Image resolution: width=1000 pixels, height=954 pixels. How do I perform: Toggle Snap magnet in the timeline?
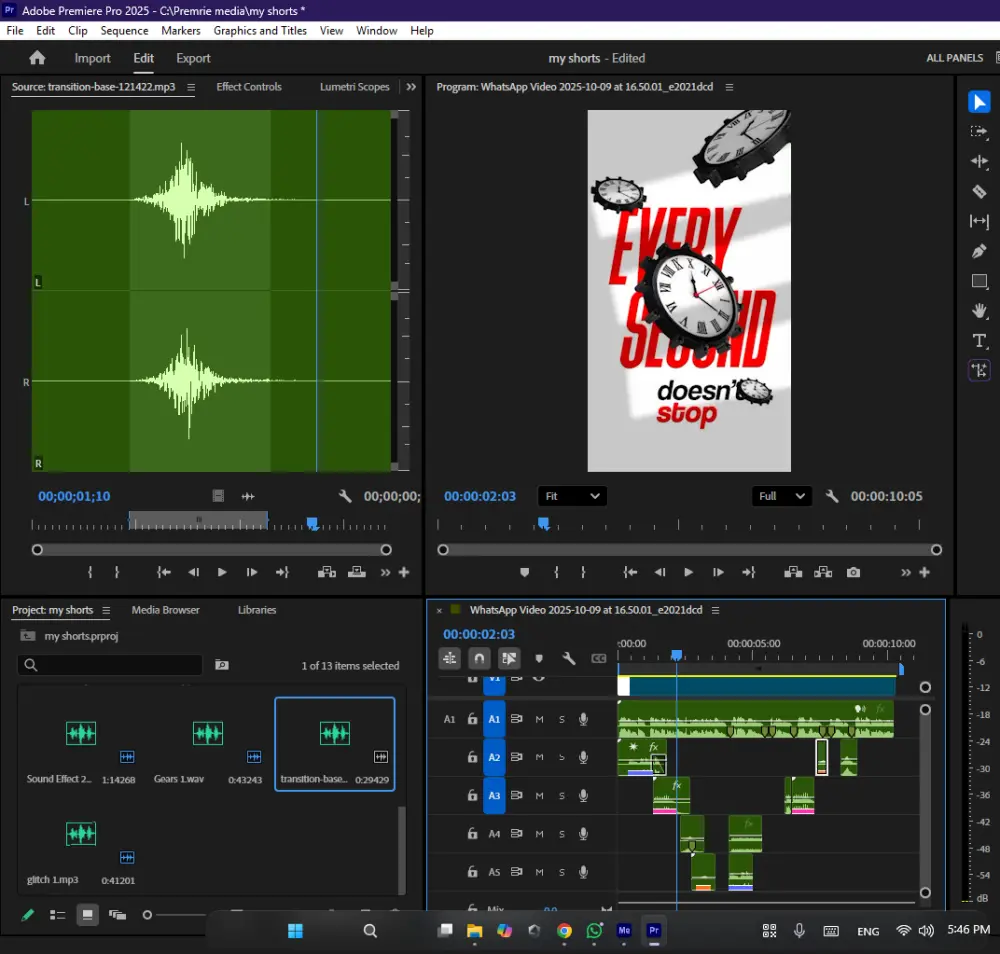point(479,658)
